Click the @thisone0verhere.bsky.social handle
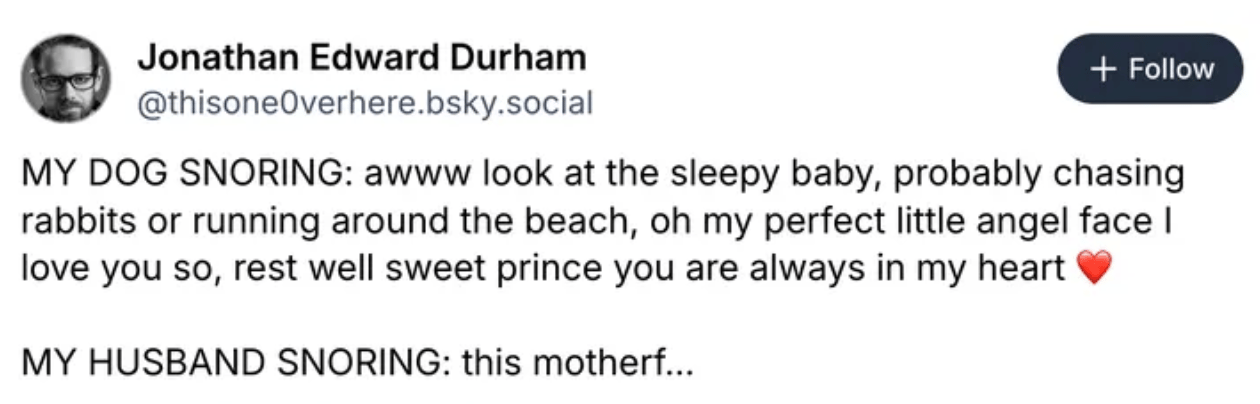The height and width of the screenshot is (404, 1260). (x=365, y=101)
